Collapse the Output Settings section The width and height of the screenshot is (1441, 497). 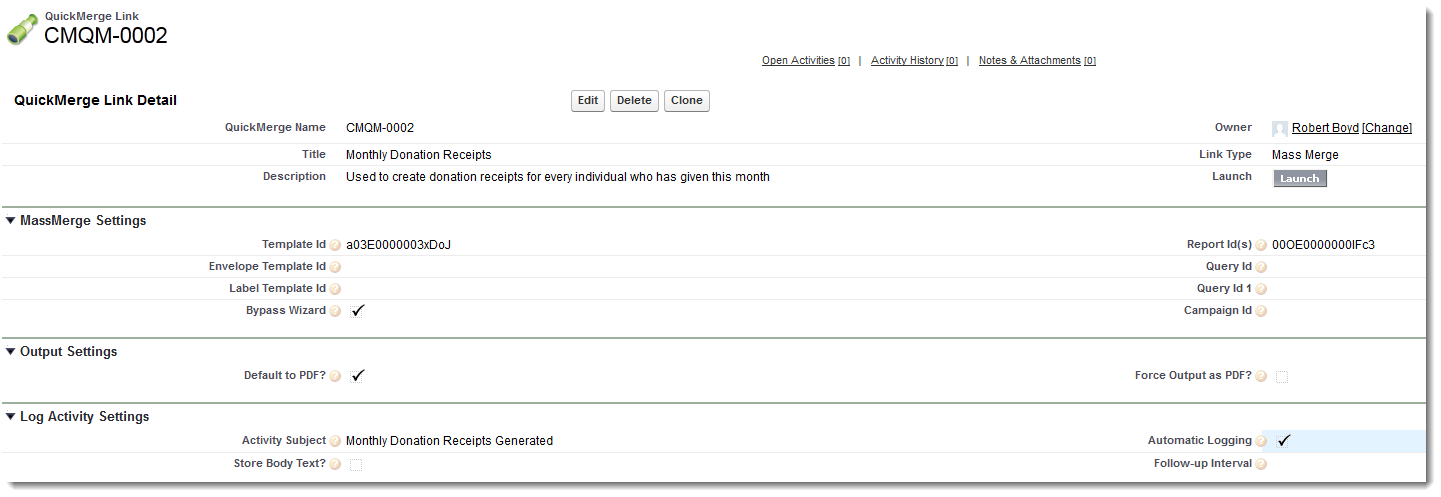point(11,352)
